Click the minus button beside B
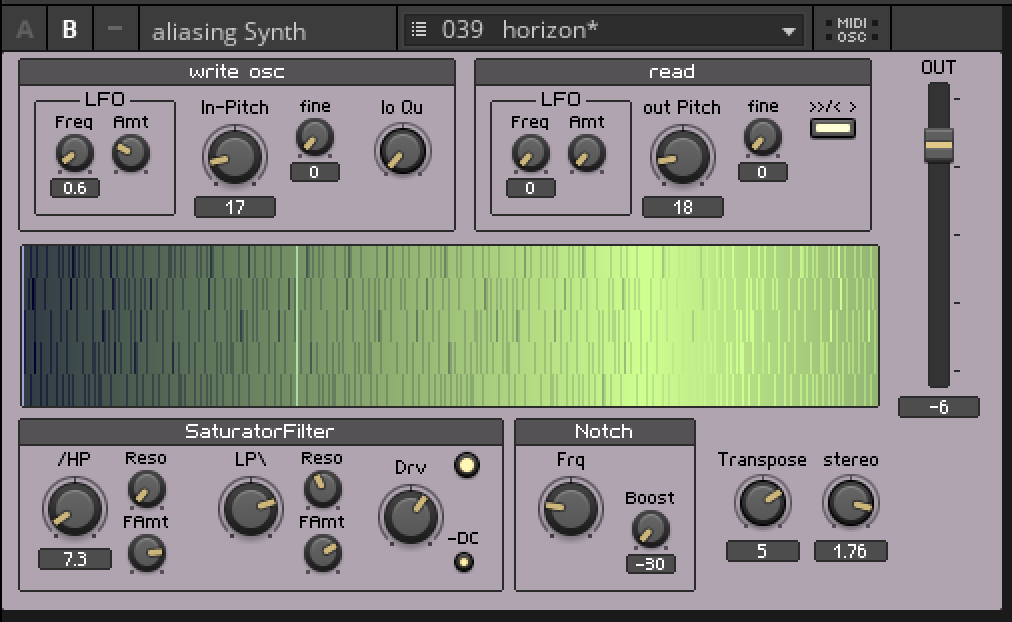The image size is (1012, 622). (116, 29)
